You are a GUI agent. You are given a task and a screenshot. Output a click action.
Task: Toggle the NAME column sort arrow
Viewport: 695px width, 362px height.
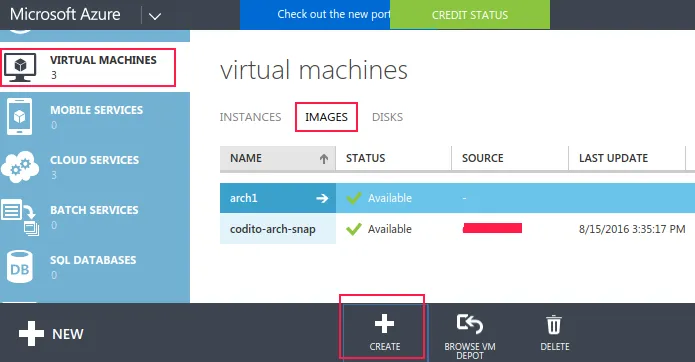[x=324, y=159]
